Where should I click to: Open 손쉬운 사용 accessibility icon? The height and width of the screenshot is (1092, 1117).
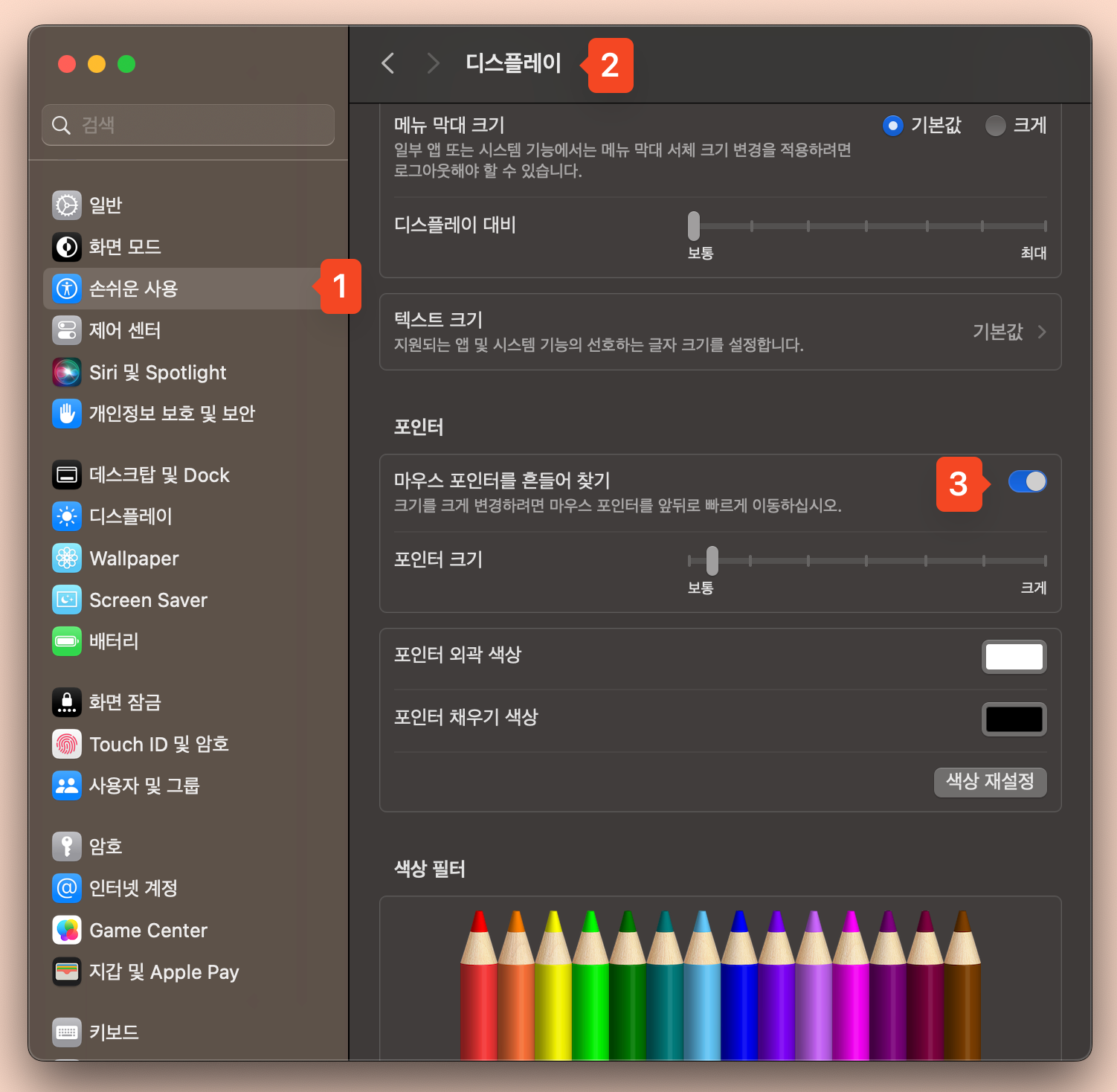tap(67, 289)
